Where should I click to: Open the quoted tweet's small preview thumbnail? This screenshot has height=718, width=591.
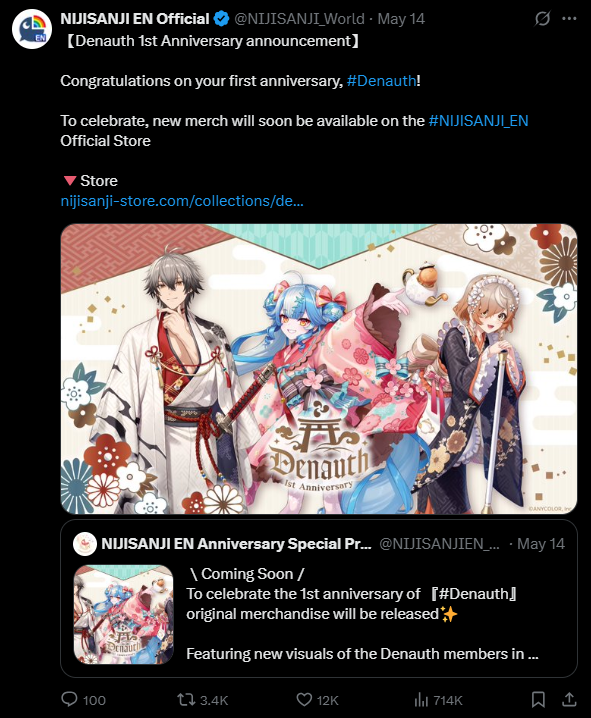coord(124,615)
